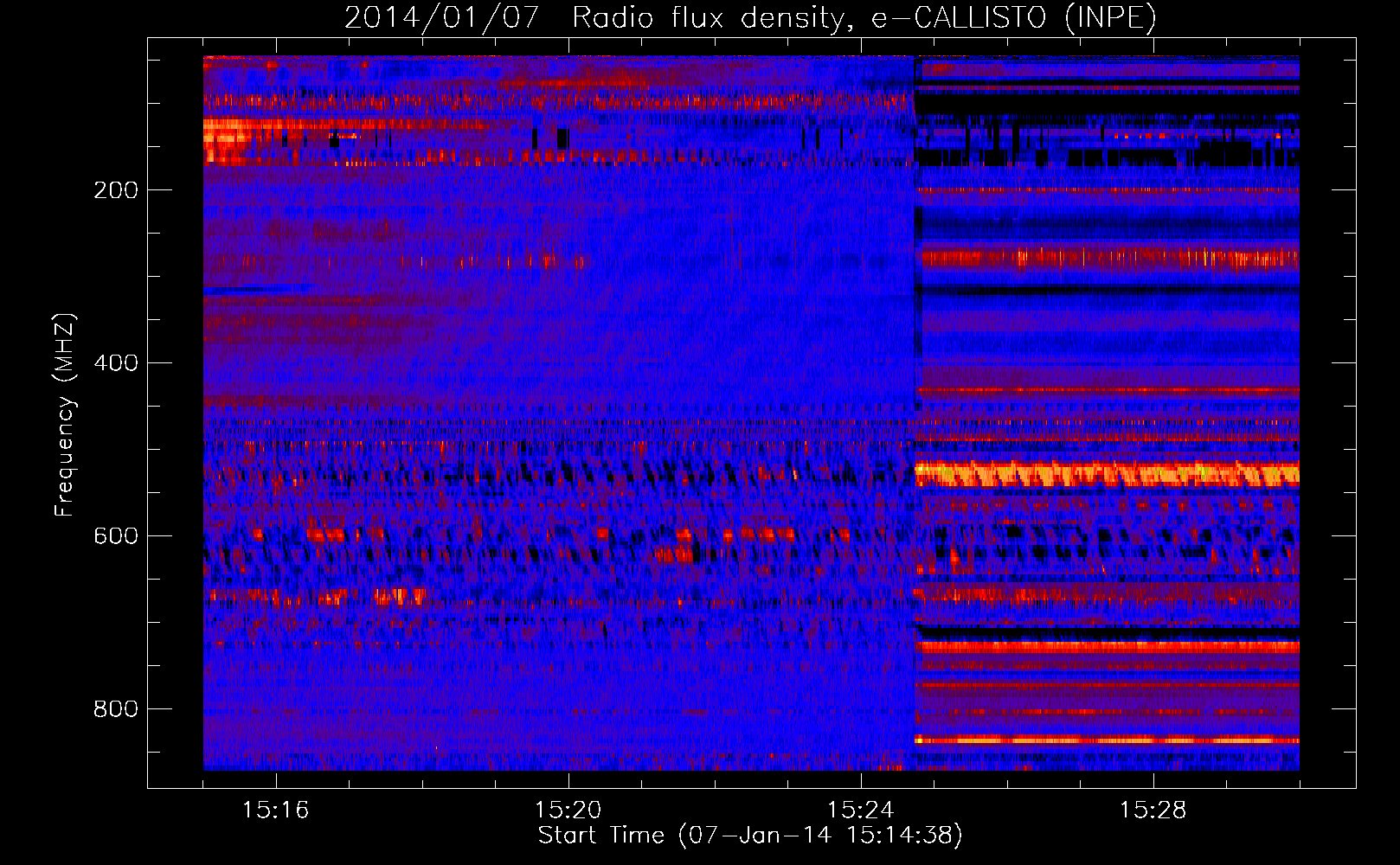This screenshot has width=1400, height=865.
Task: Click the '15:20' time tick label
Action: click(568, 810)
